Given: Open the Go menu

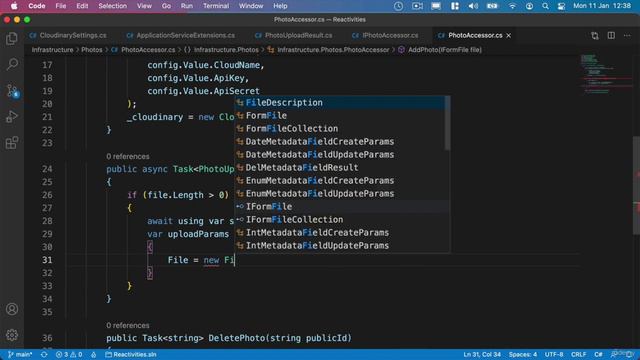Looking at the screenshot, I should point(166,6).
